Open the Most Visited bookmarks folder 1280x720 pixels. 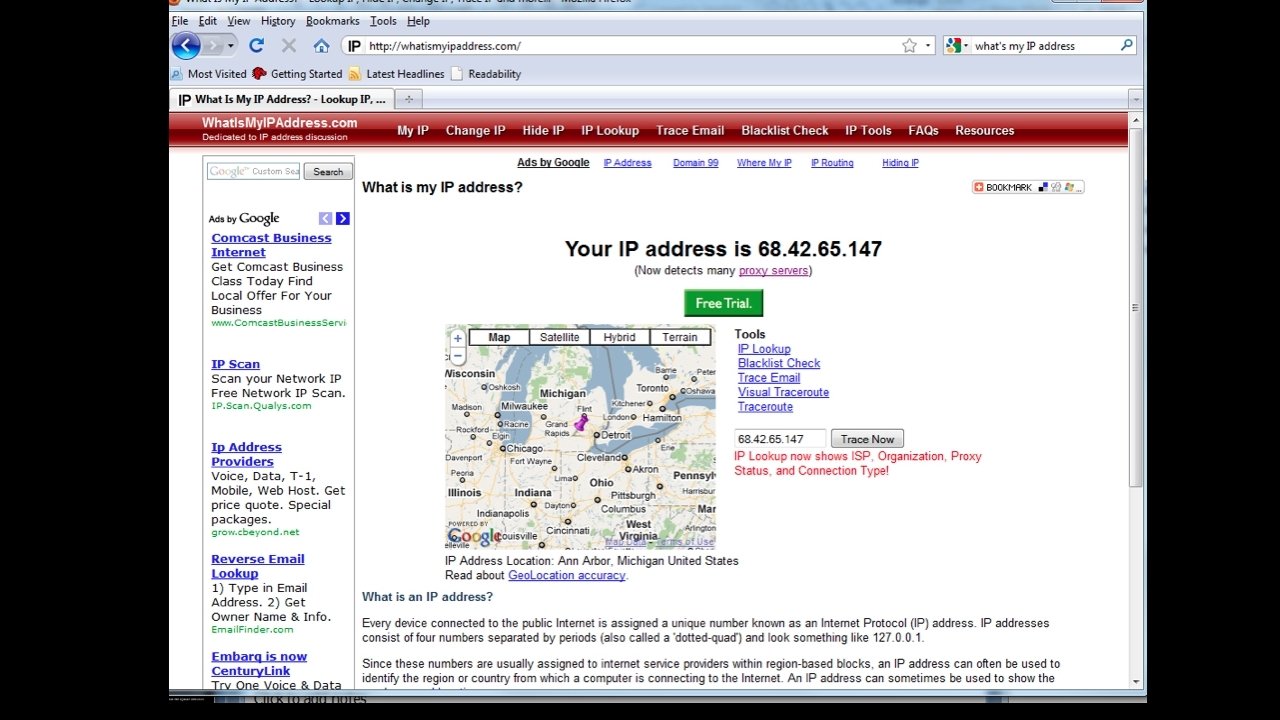click(x=208, y=74)
